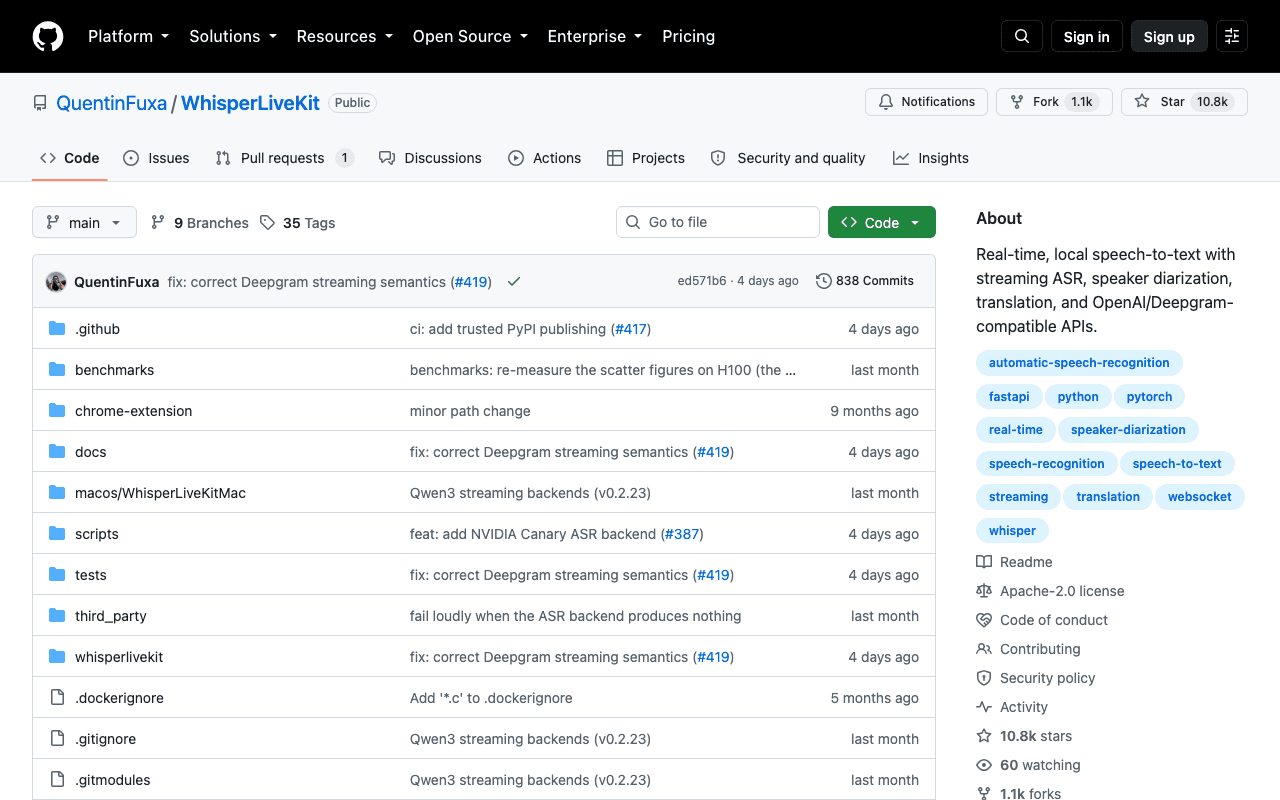This screenshot has width=1280, height=800.
Task: Click the third_party folder icon
Action: (57, 616)
